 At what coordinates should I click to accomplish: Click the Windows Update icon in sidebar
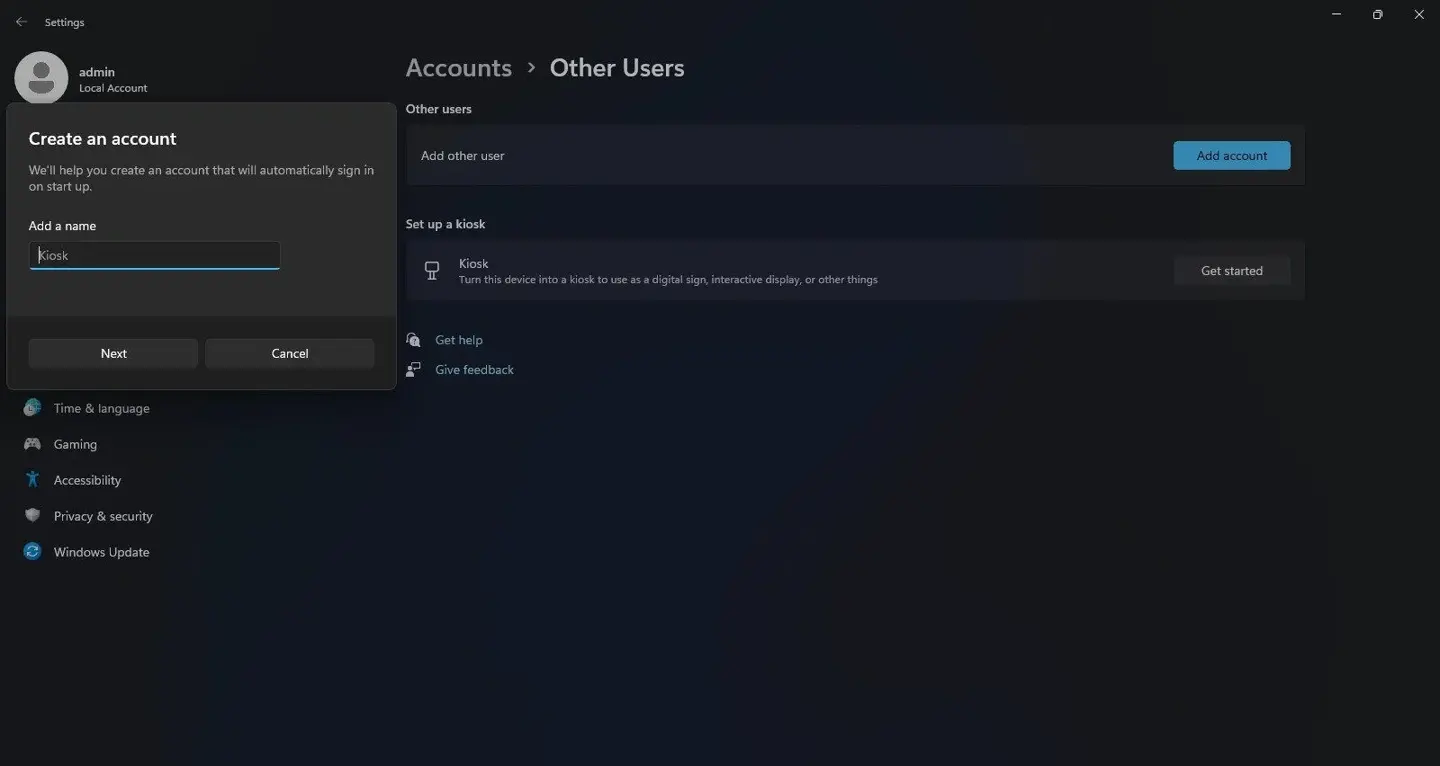tap(32, 551)
